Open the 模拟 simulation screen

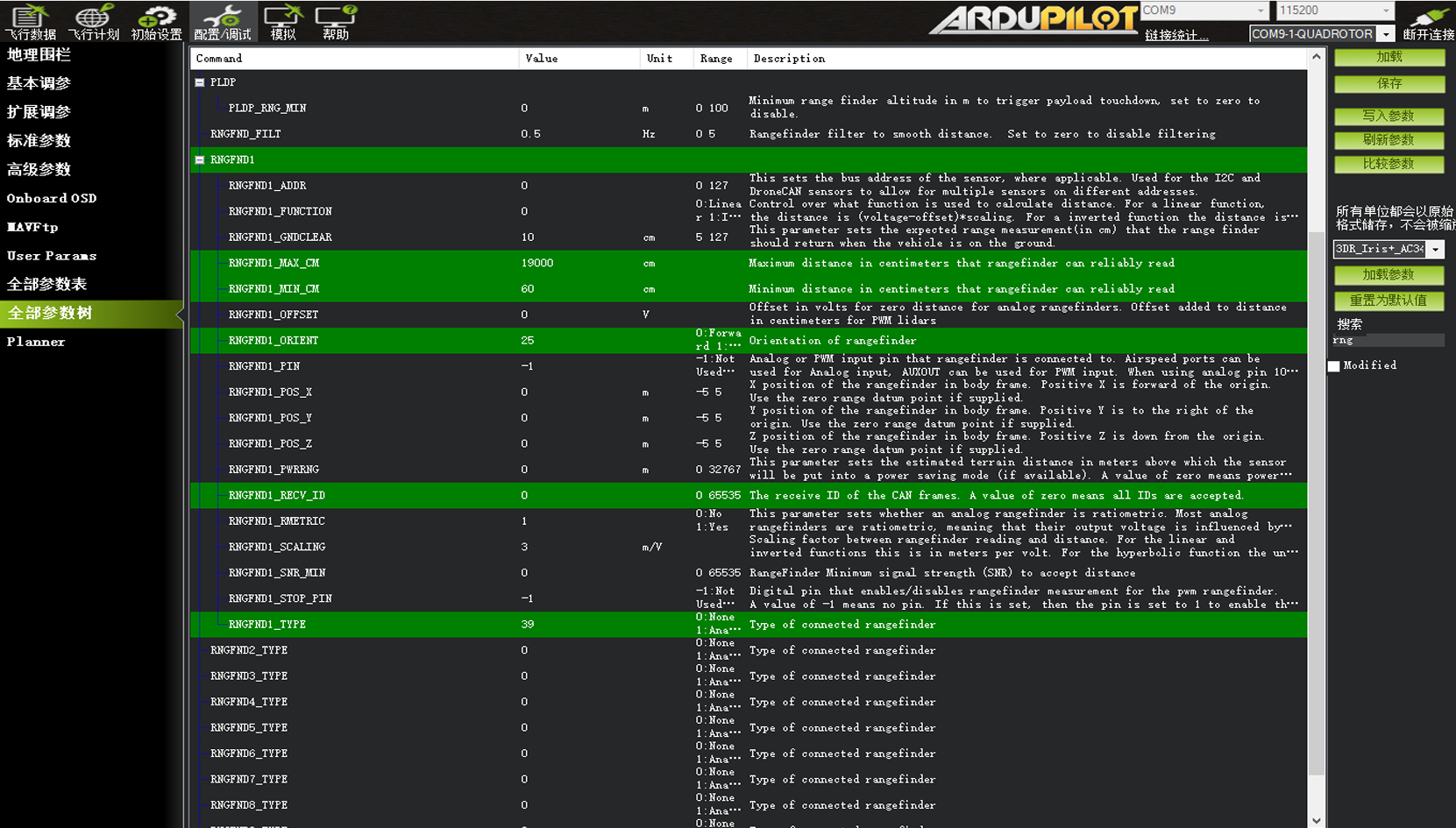(x=283, y=22)
